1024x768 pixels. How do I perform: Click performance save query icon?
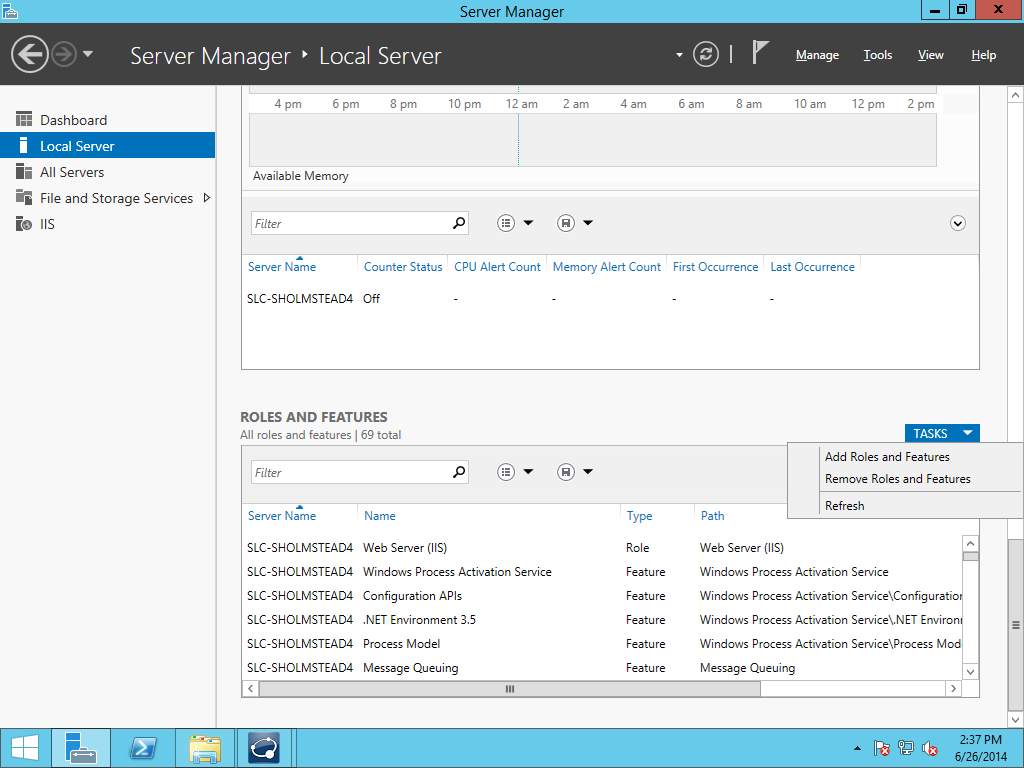pos(566,223)
